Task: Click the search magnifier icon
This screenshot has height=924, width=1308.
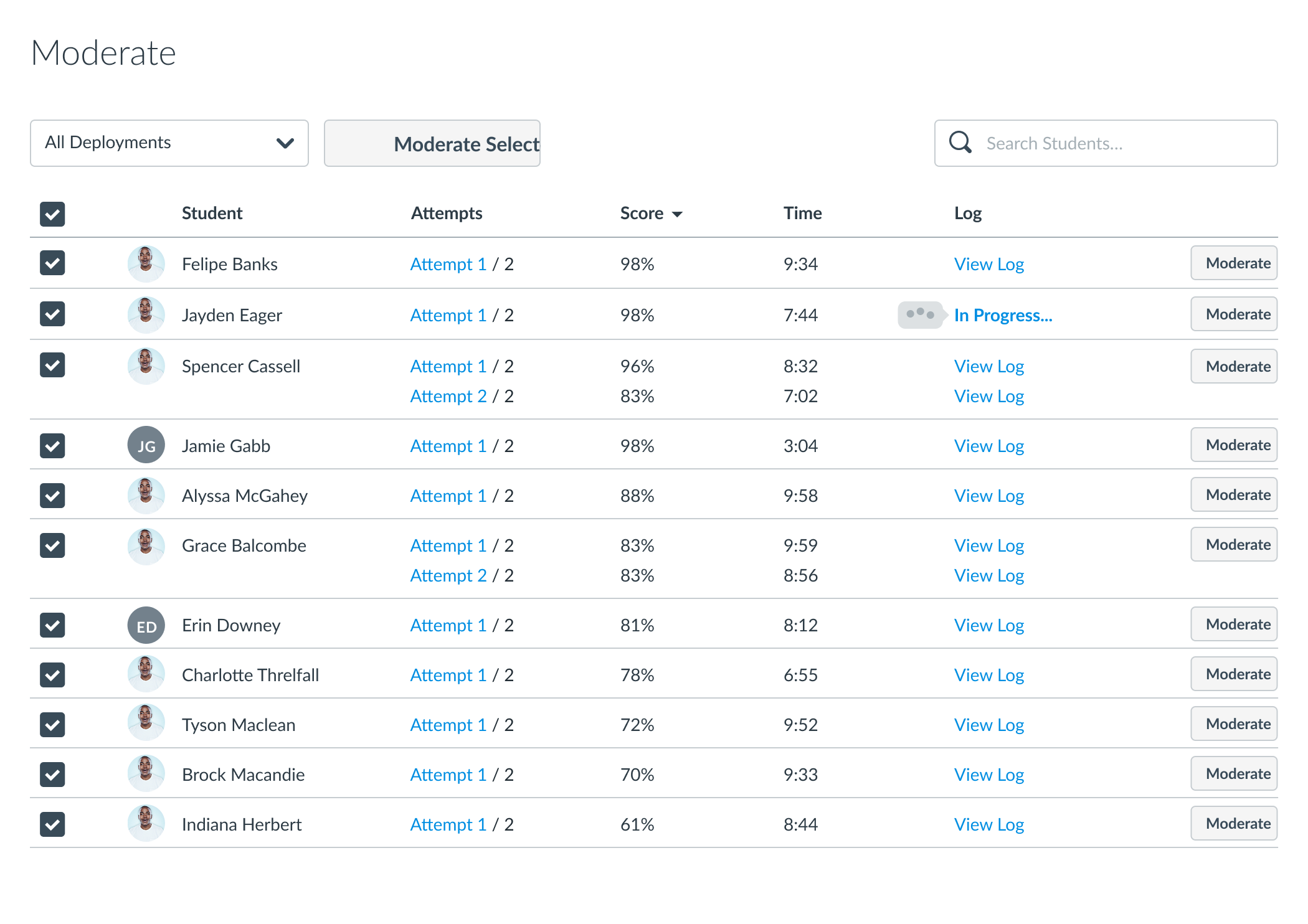Action: coord(960,143)
